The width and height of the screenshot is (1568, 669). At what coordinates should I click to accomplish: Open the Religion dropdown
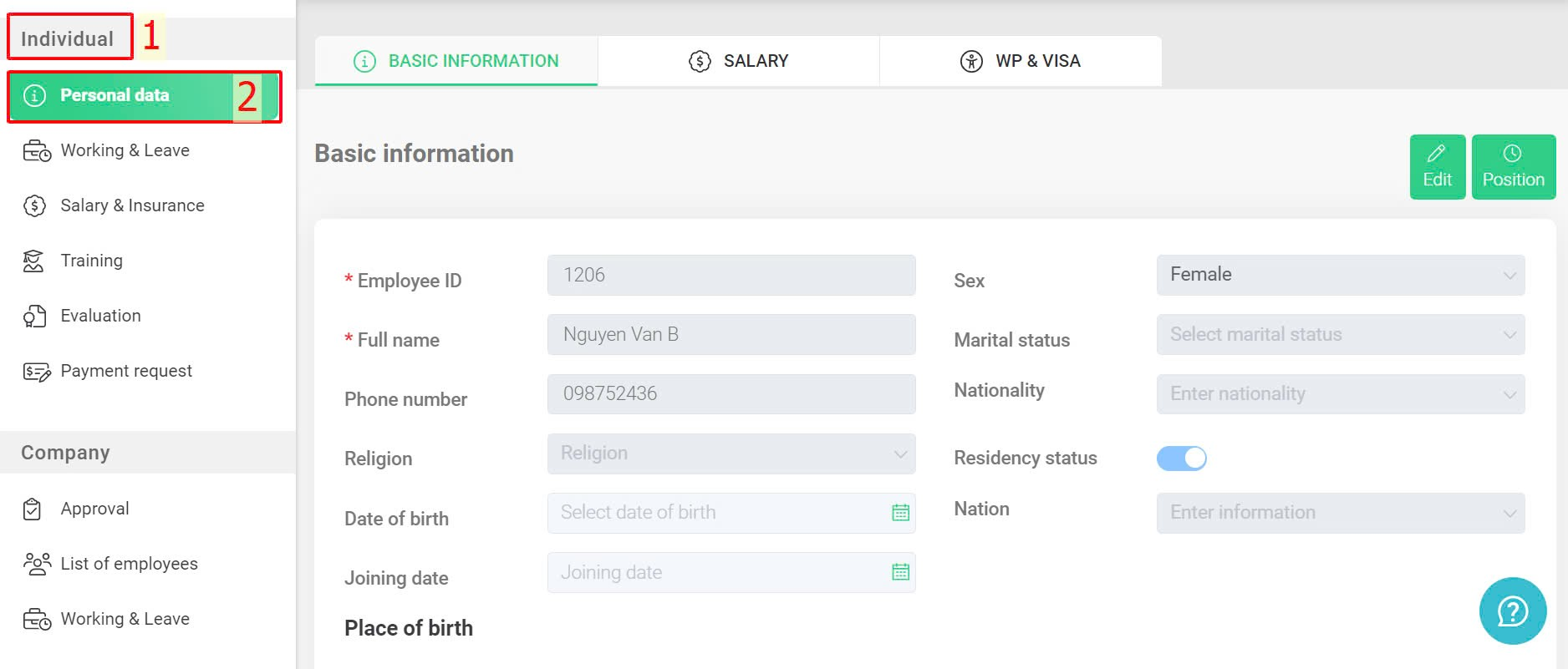tap(731, 454)
